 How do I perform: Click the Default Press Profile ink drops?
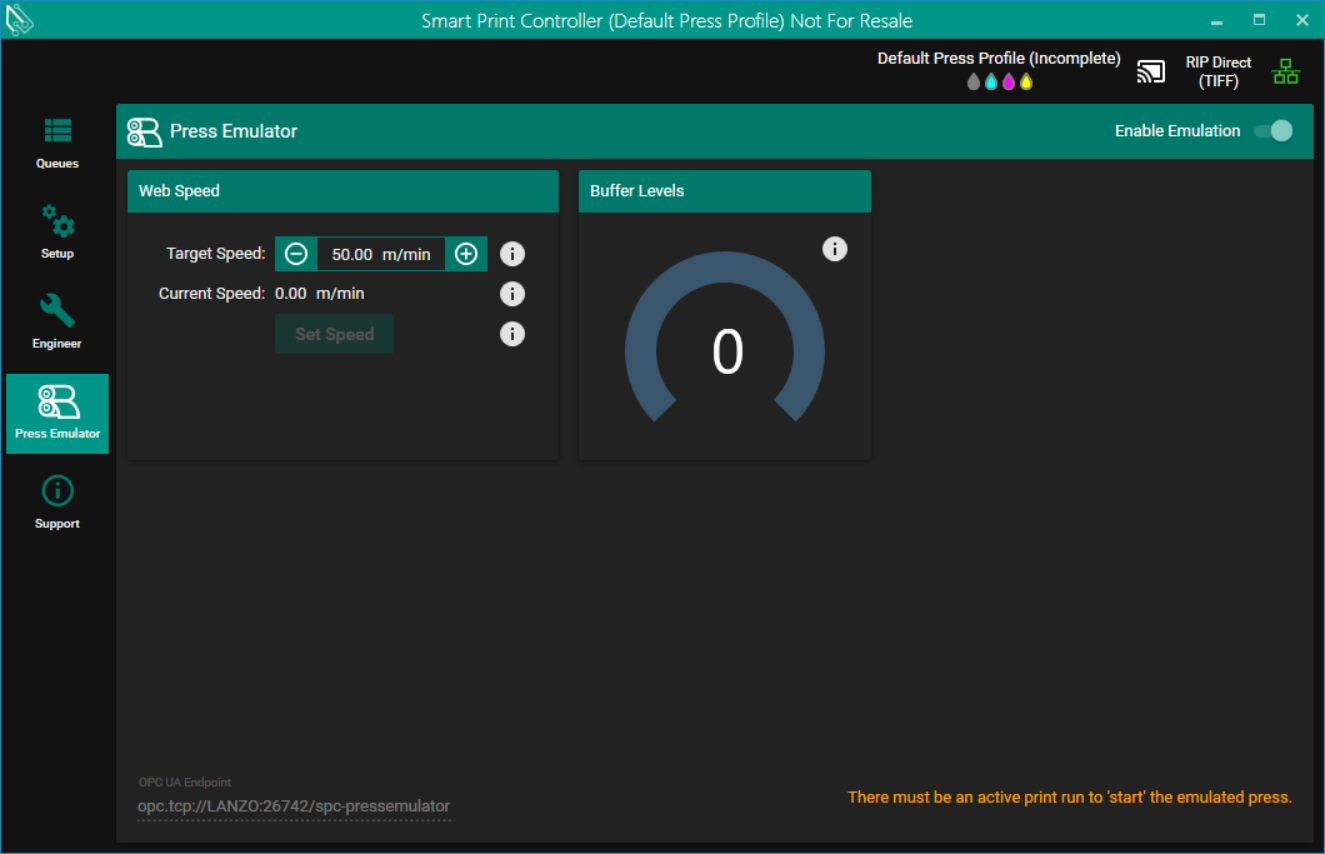(x=999, y=82)
